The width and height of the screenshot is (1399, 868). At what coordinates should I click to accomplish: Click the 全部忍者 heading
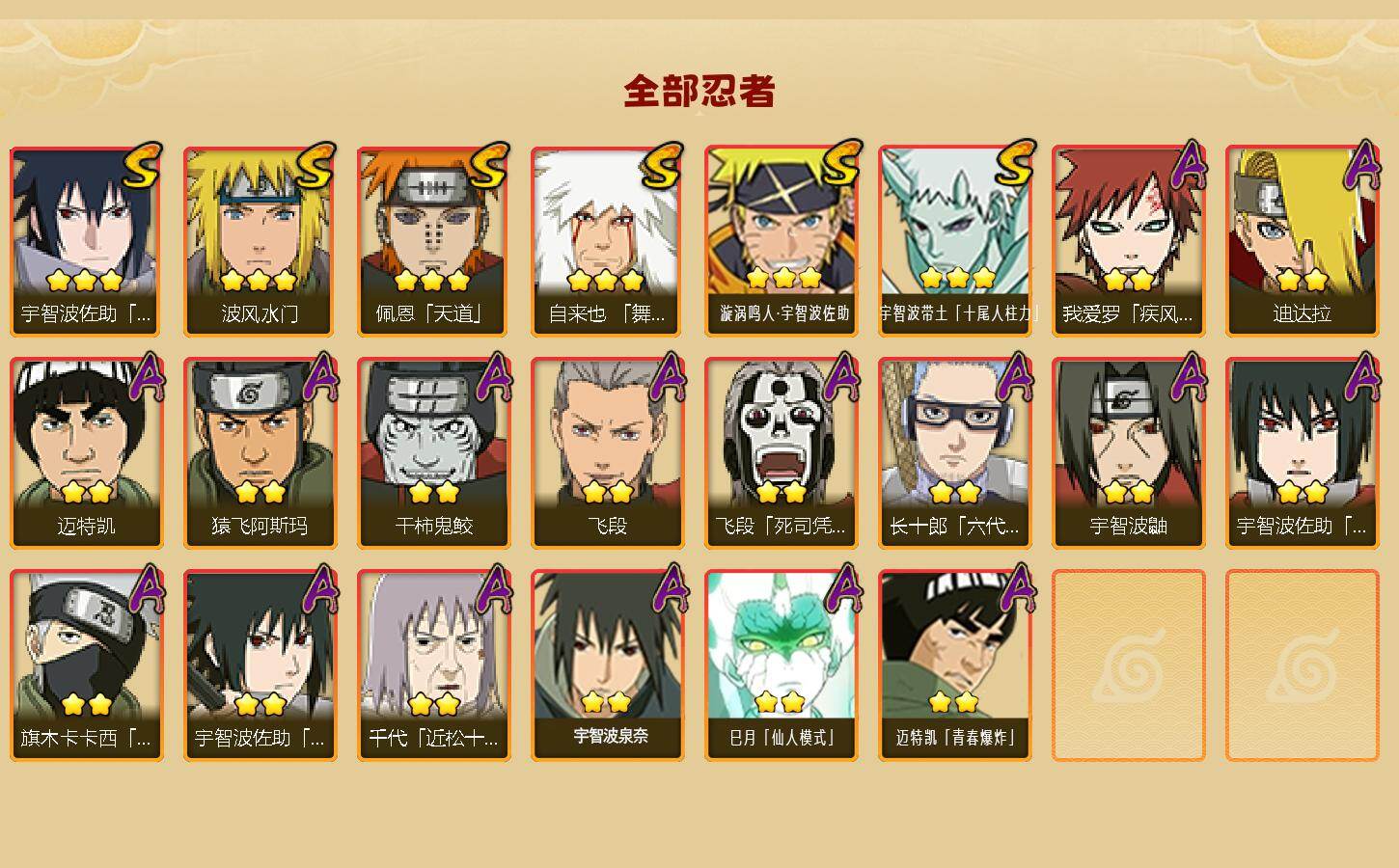click(x=699, y=91)
